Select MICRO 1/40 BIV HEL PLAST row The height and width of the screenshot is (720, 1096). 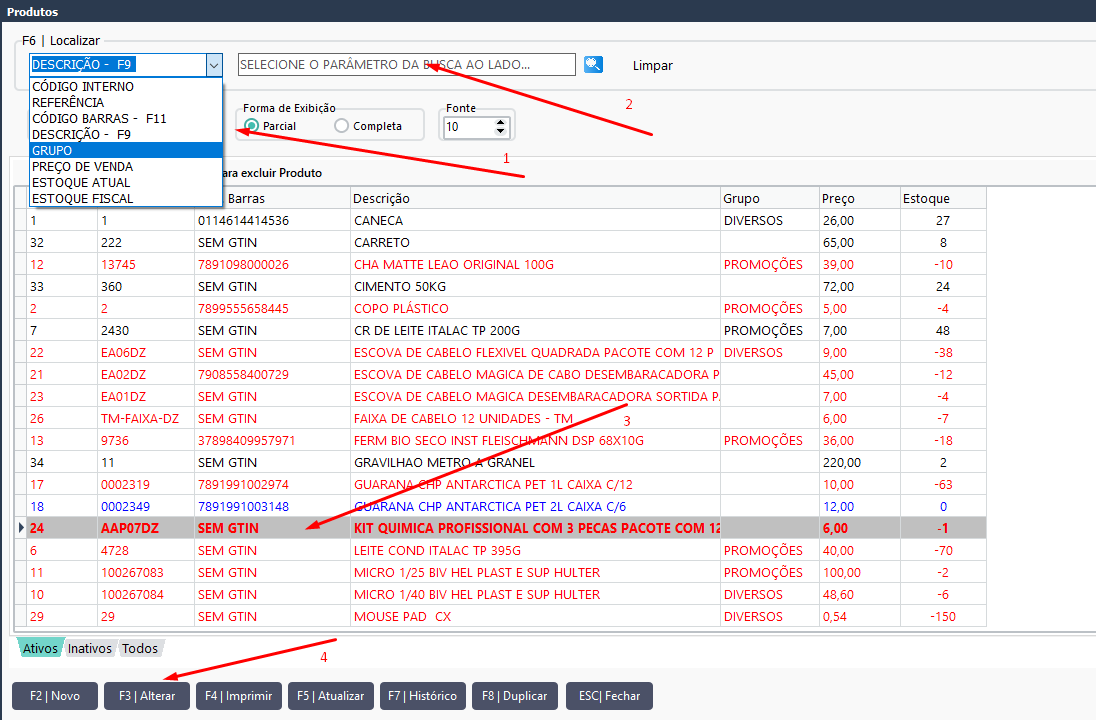click(x=500, y=595)
